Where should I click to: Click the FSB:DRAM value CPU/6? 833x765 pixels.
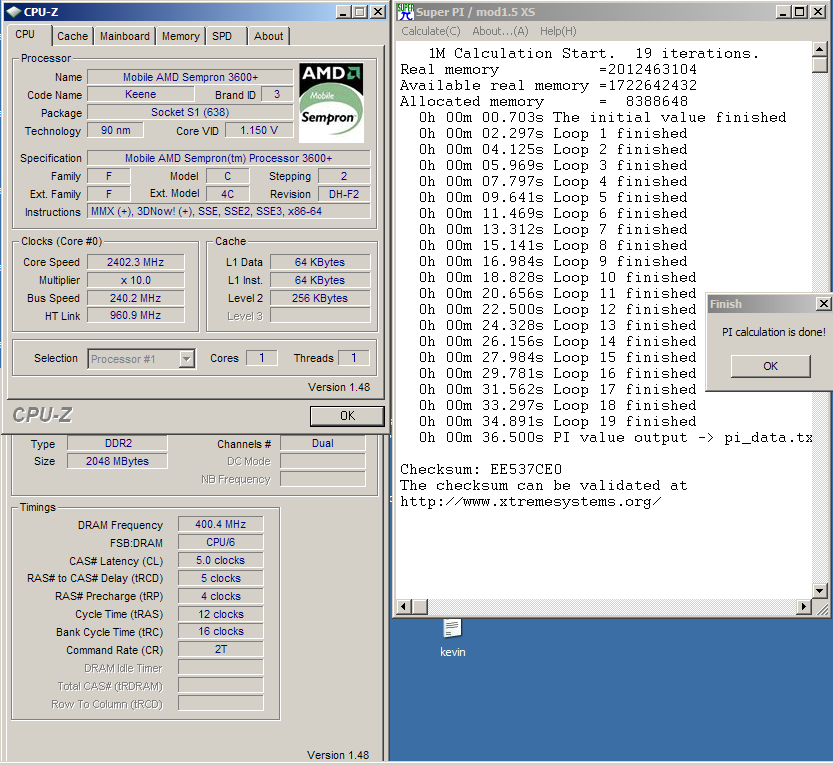coord(220,542)
